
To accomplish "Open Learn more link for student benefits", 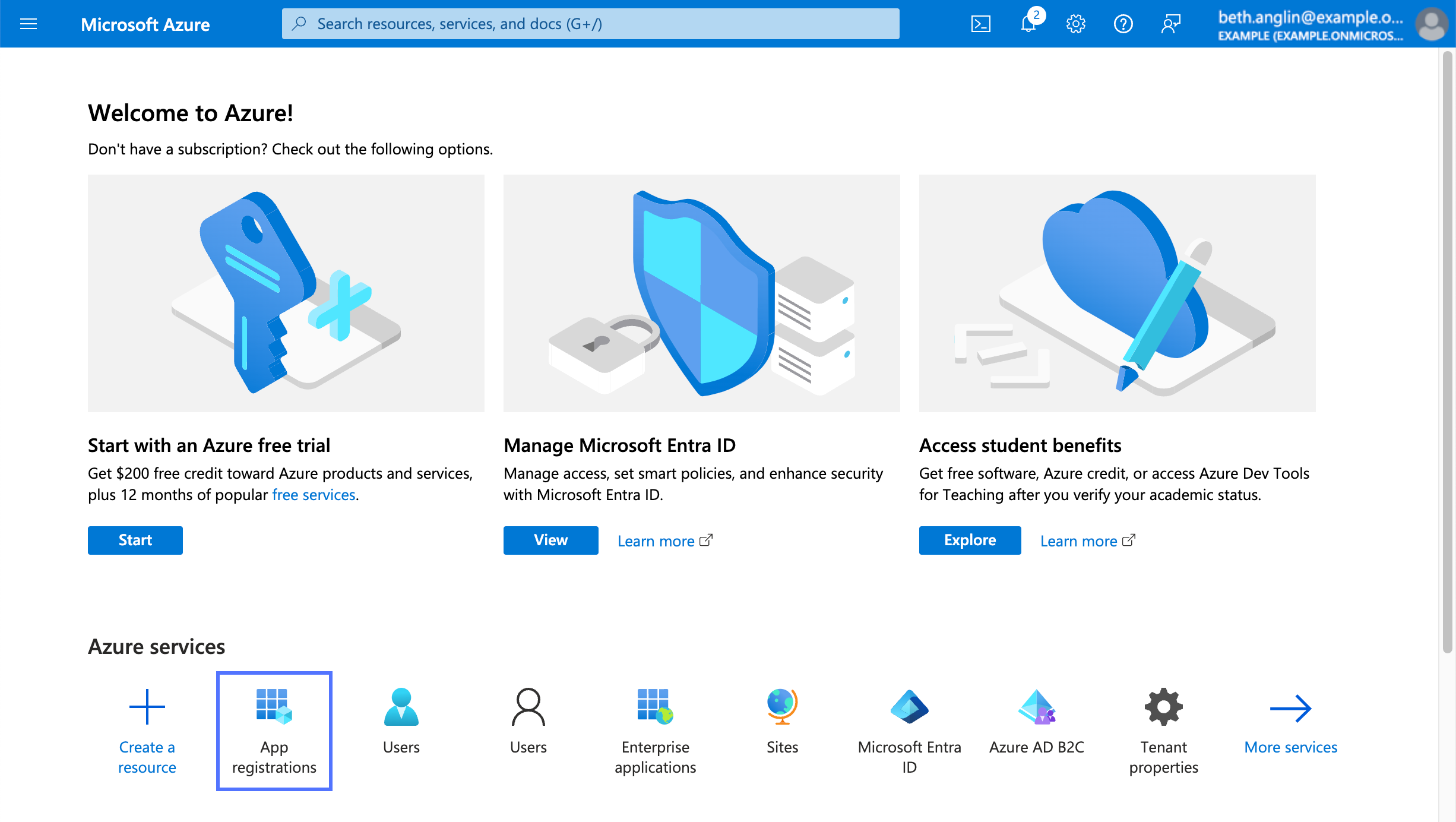I will tap(1088, 541).
